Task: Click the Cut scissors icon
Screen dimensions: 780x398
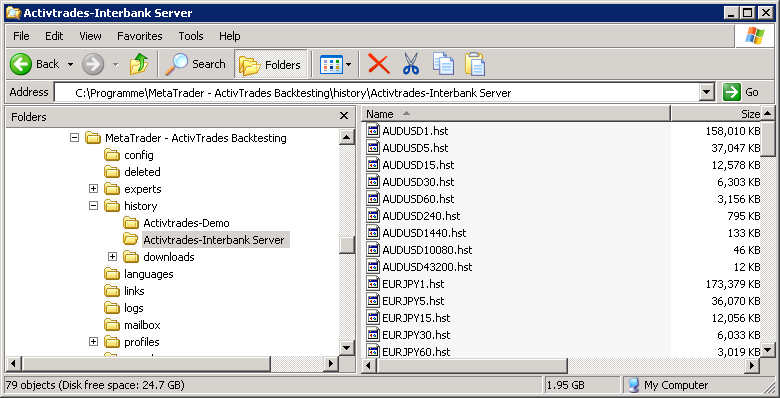Action: coord(411,64)
